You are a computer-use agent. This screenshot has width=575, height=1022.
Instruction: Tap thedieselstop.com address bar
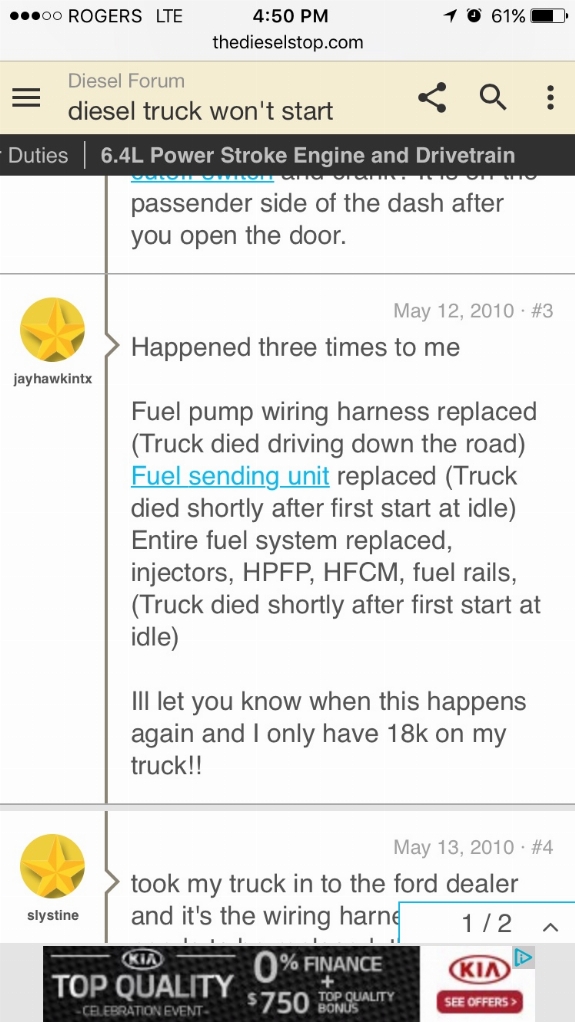tap(288, 42)
